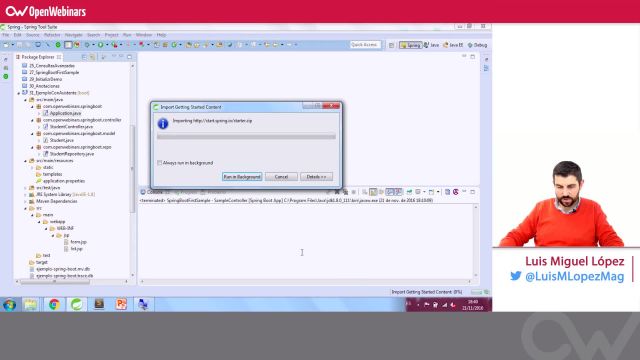This screenshot has height=360, width=640.
Task: Toggle Scroll Lock in Console toolbar
Action: coord(373,192)
